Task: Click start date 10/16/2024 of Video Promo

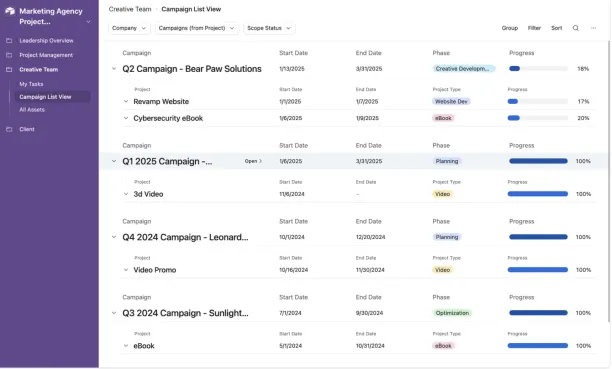Action: 294,270
